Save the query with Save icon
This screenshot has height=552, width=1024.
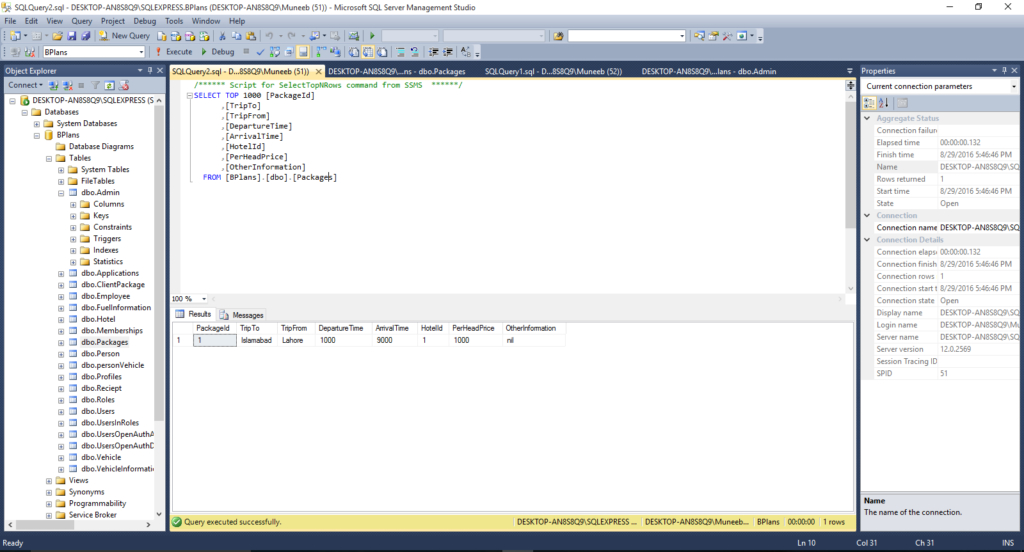pos(71,36)
